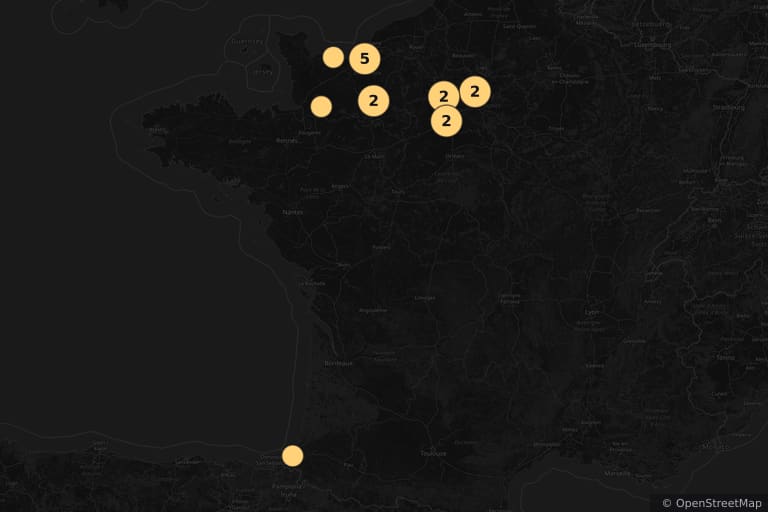Select the lone marker on the southwest coast near Spain
Viewport: 768px width, 512px height.
click(292, 456)
